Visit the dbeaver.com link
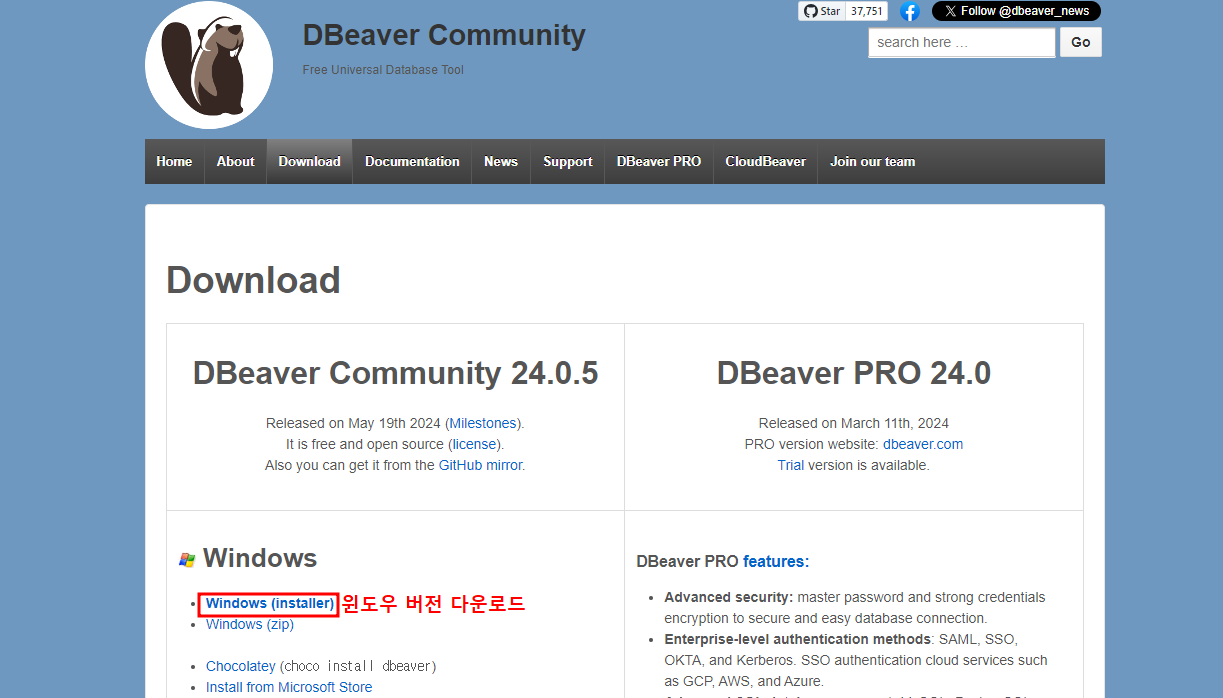The width and height of the screenshot is (1223, 698). [923, 444]
